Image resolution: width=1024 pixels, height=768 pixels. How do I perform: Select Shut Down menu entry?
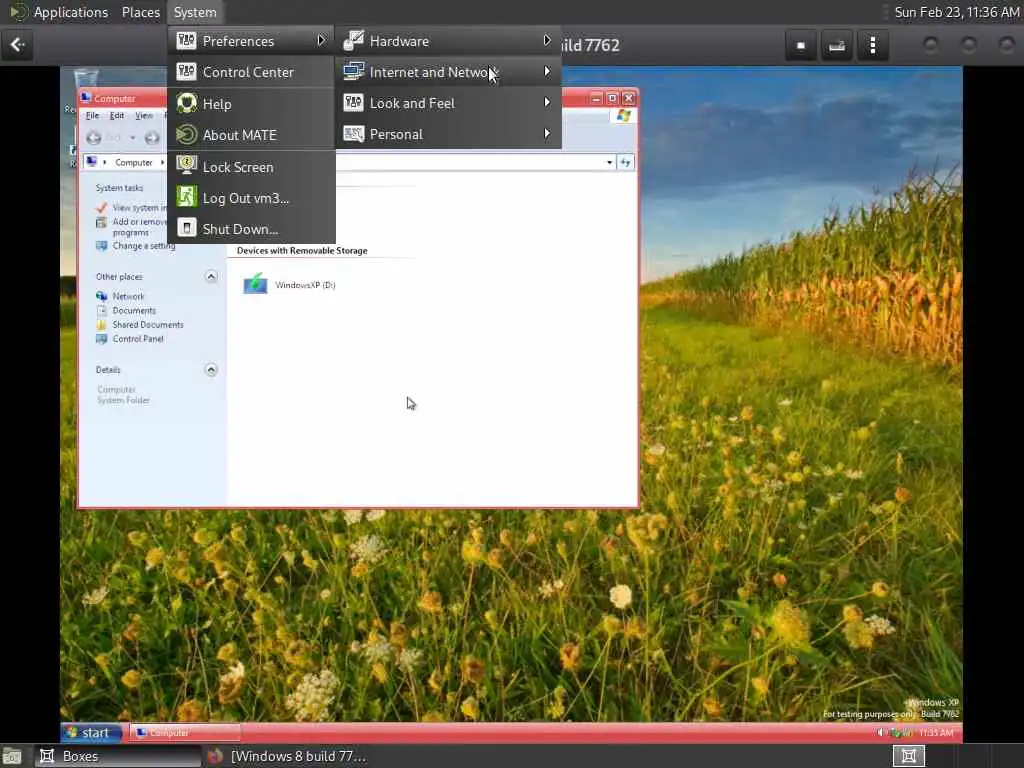tap(251, 229)
